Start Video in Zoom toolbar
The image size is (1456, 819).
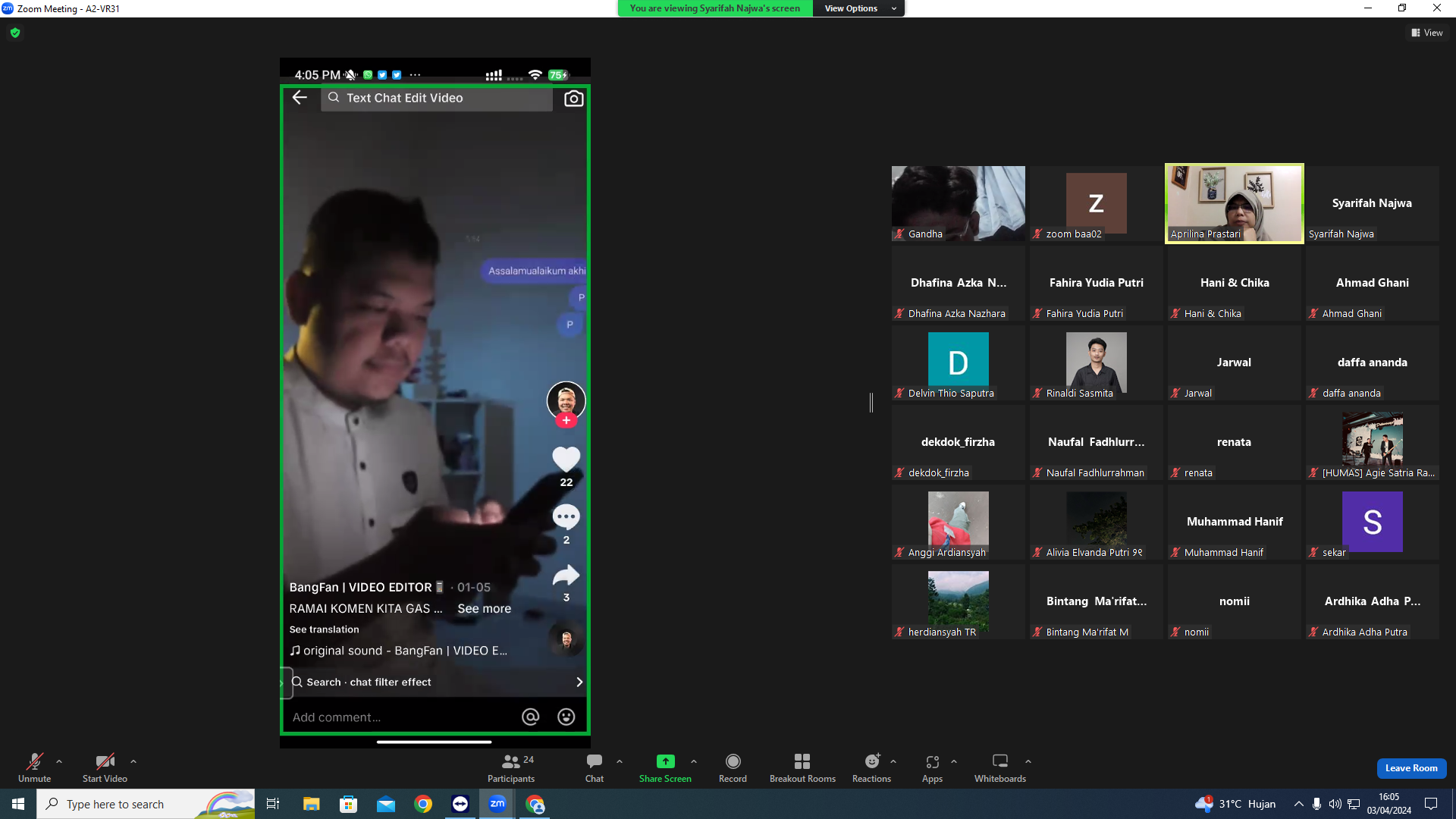[105, 767]
